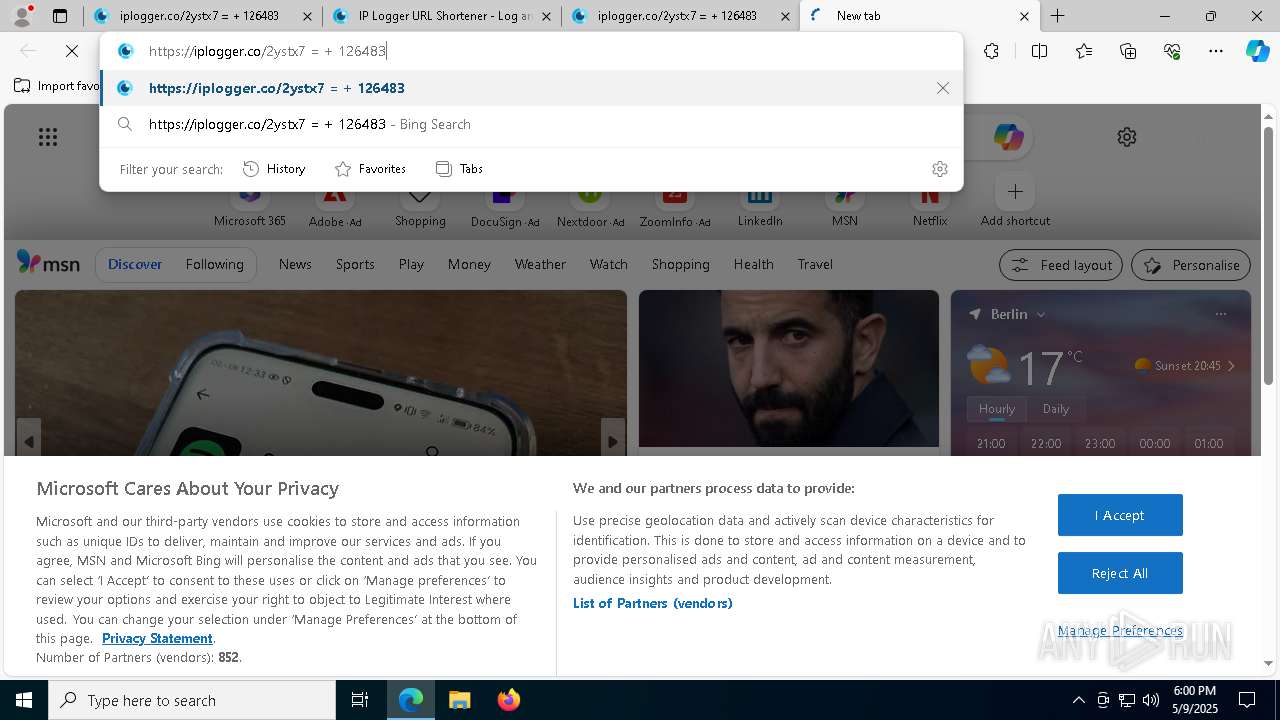
Task: Go to next news slide arrow
Action: [x=612, y=441]
